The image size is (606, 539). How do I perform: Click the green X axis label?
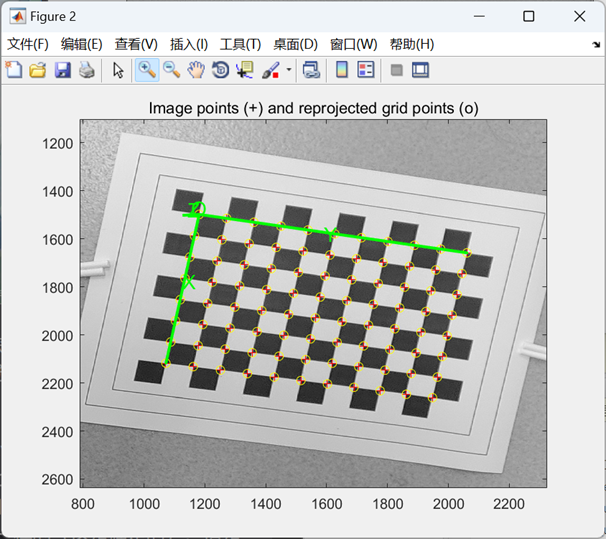[189, 282]
